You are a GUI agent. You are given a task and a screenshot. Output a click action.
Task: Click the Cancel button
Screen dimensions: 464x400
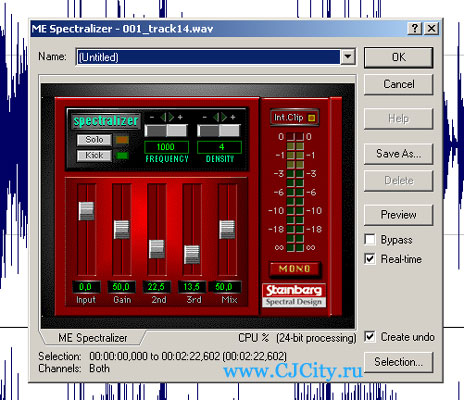pos(399,84)
